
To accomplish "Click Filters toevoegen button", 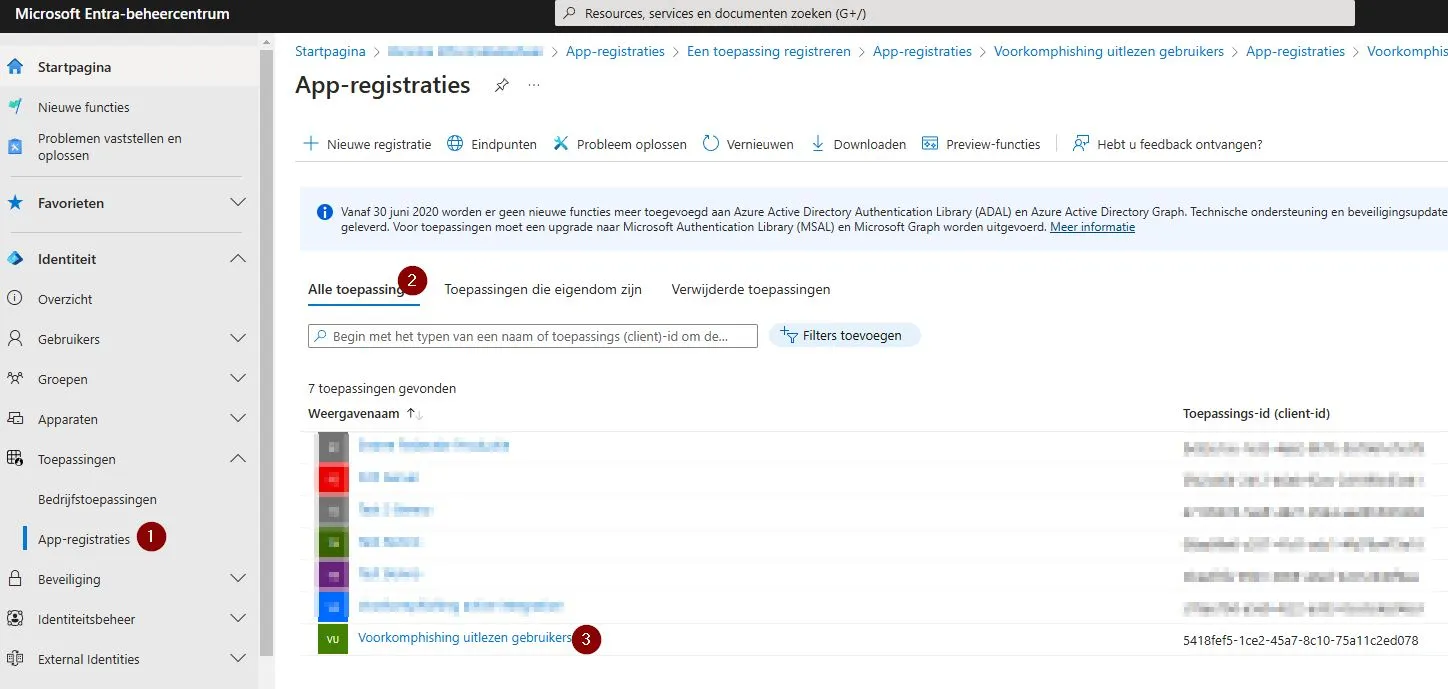I will tap(844, 336).
